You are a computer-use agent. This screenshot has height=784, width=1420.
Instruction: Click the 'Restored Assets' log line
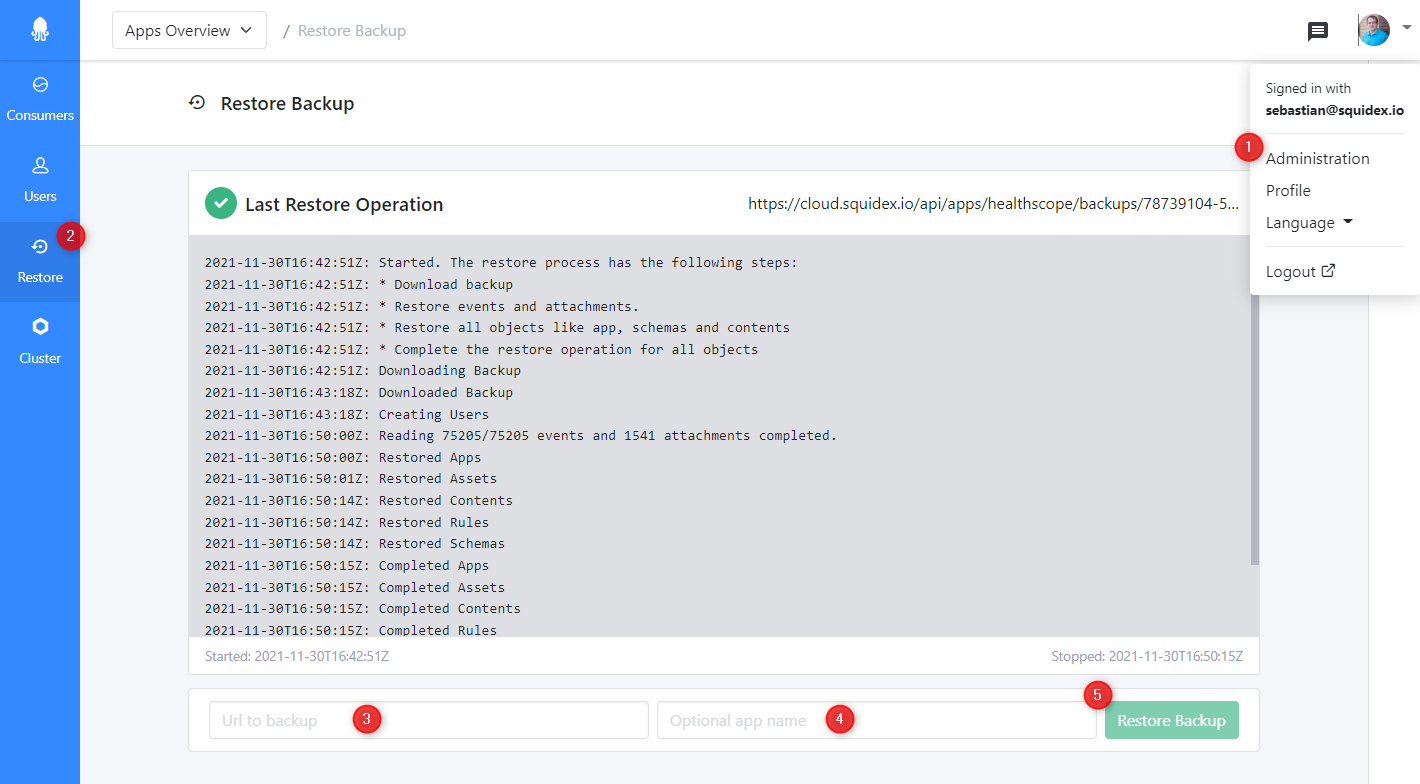tap(351, 479)
